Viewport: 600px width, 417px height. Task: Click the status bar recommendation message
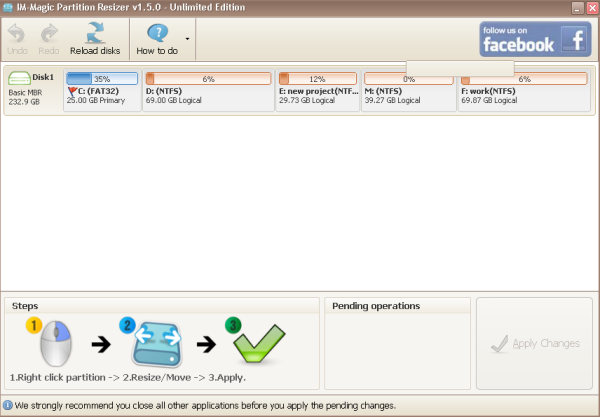(205, 406)
